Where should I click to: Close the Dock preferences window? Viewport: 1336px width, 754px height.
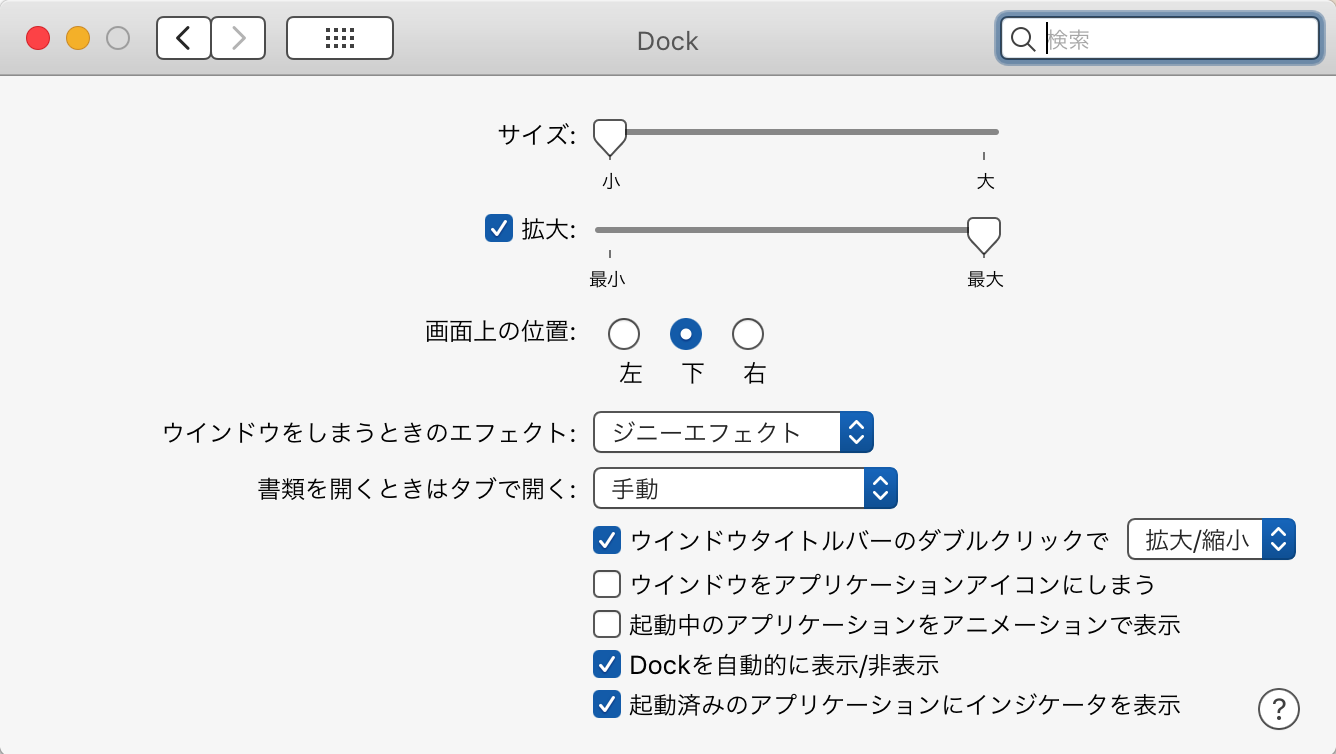(x=38, y=39)
